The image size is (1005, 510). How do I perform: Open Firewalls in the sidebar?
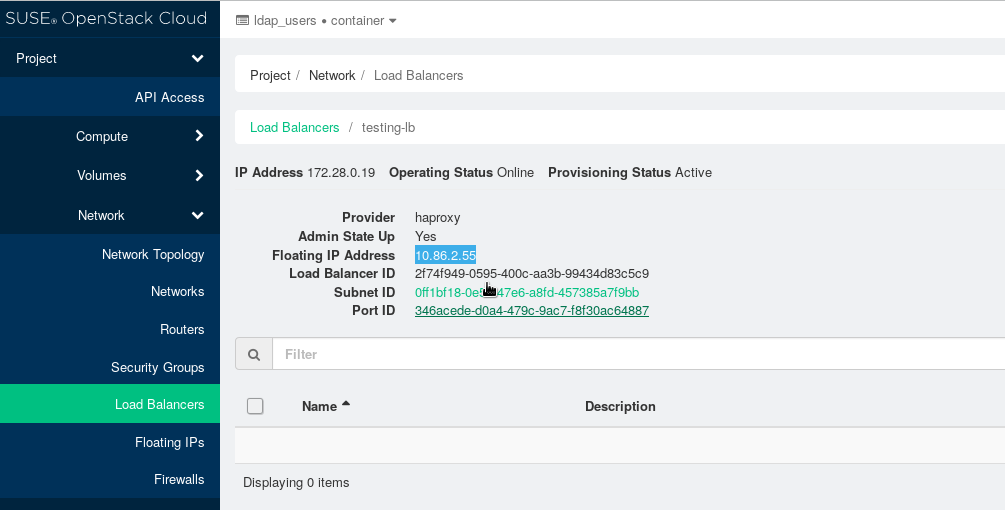pos(178,479)
